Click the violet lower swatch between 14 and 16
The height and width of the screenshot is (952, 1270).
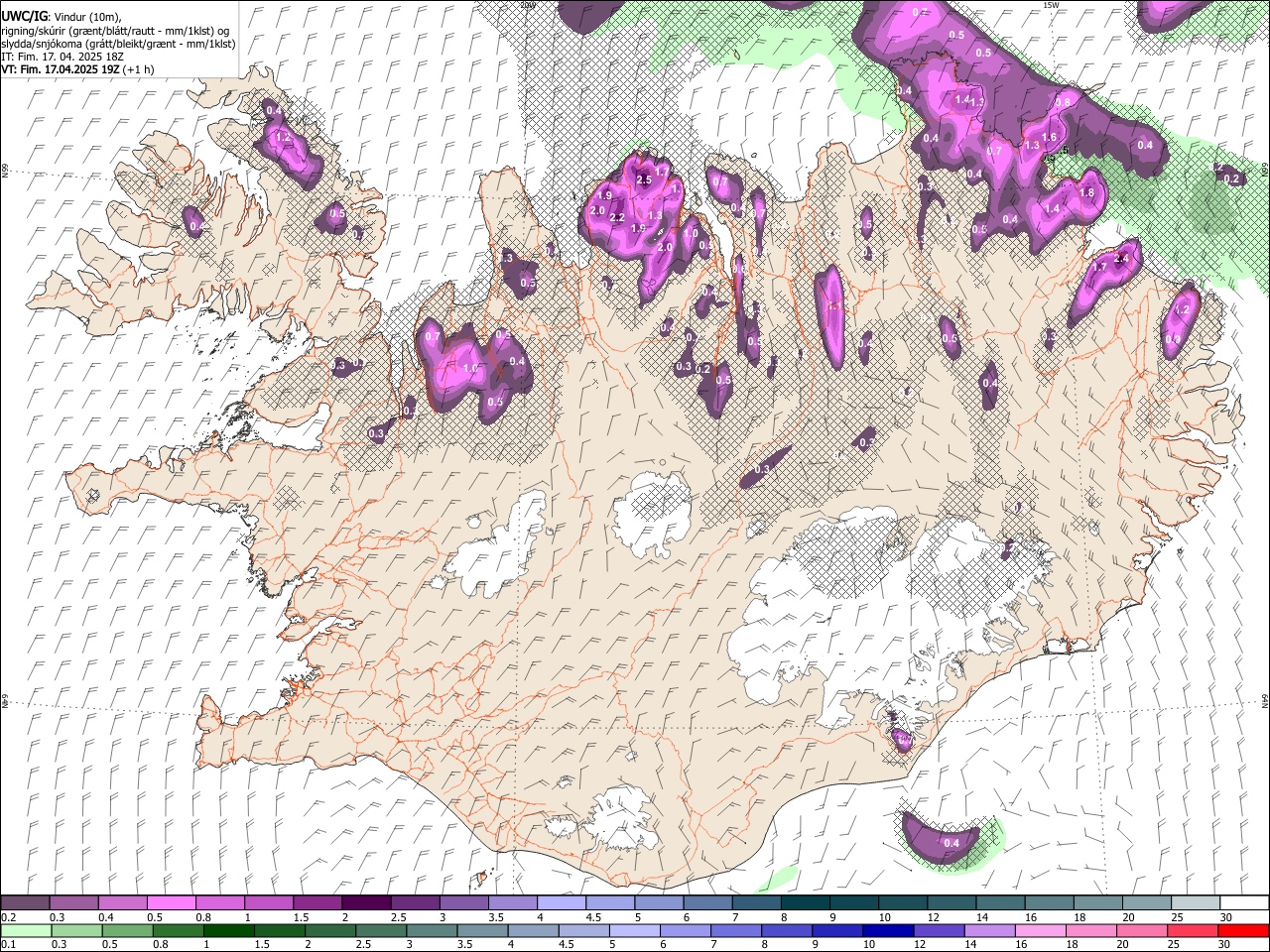(x=989, y=930)
